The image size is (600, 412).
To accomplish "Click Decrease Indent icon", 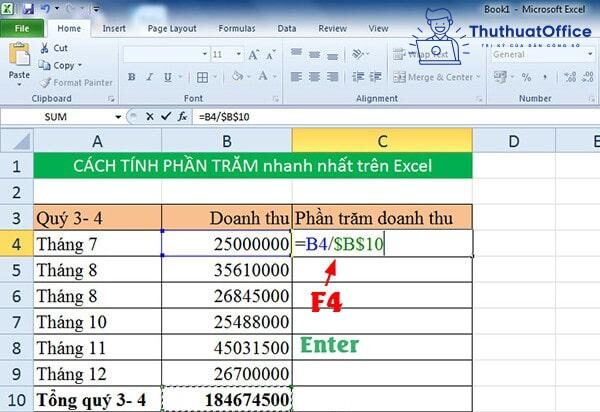I will (358, 77).
